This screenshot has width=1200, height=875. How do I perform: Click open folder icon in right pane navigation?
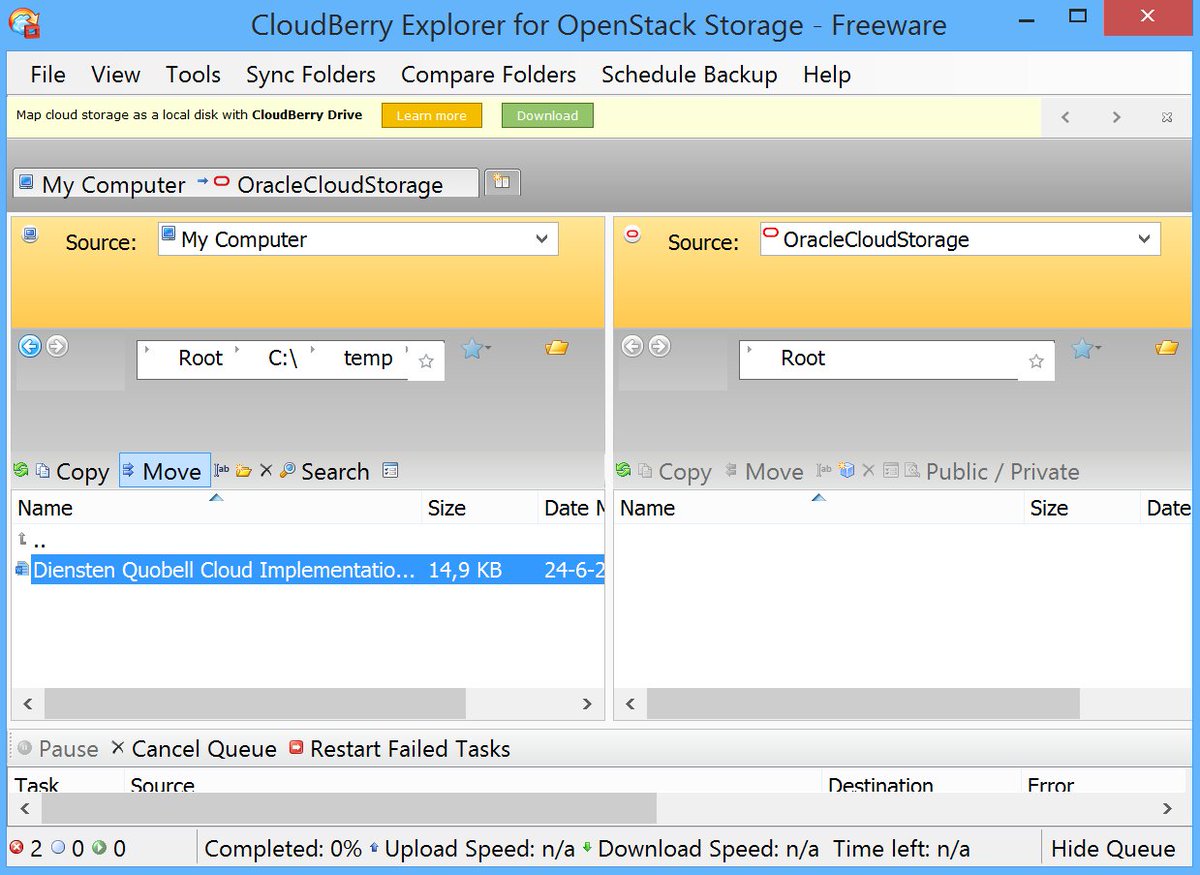pyautogui.click(x=1167, y=348)
